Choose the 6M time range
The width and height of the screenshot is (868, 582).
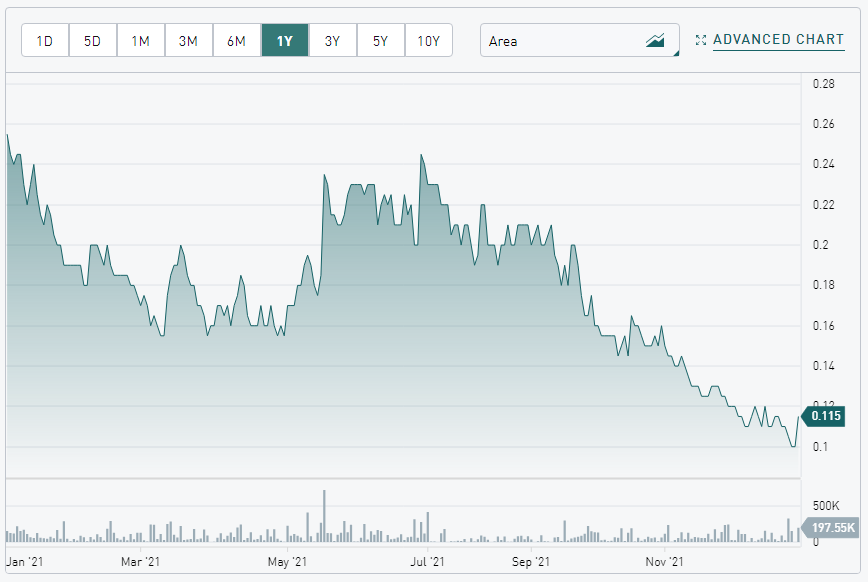click(x=236, y=40)
